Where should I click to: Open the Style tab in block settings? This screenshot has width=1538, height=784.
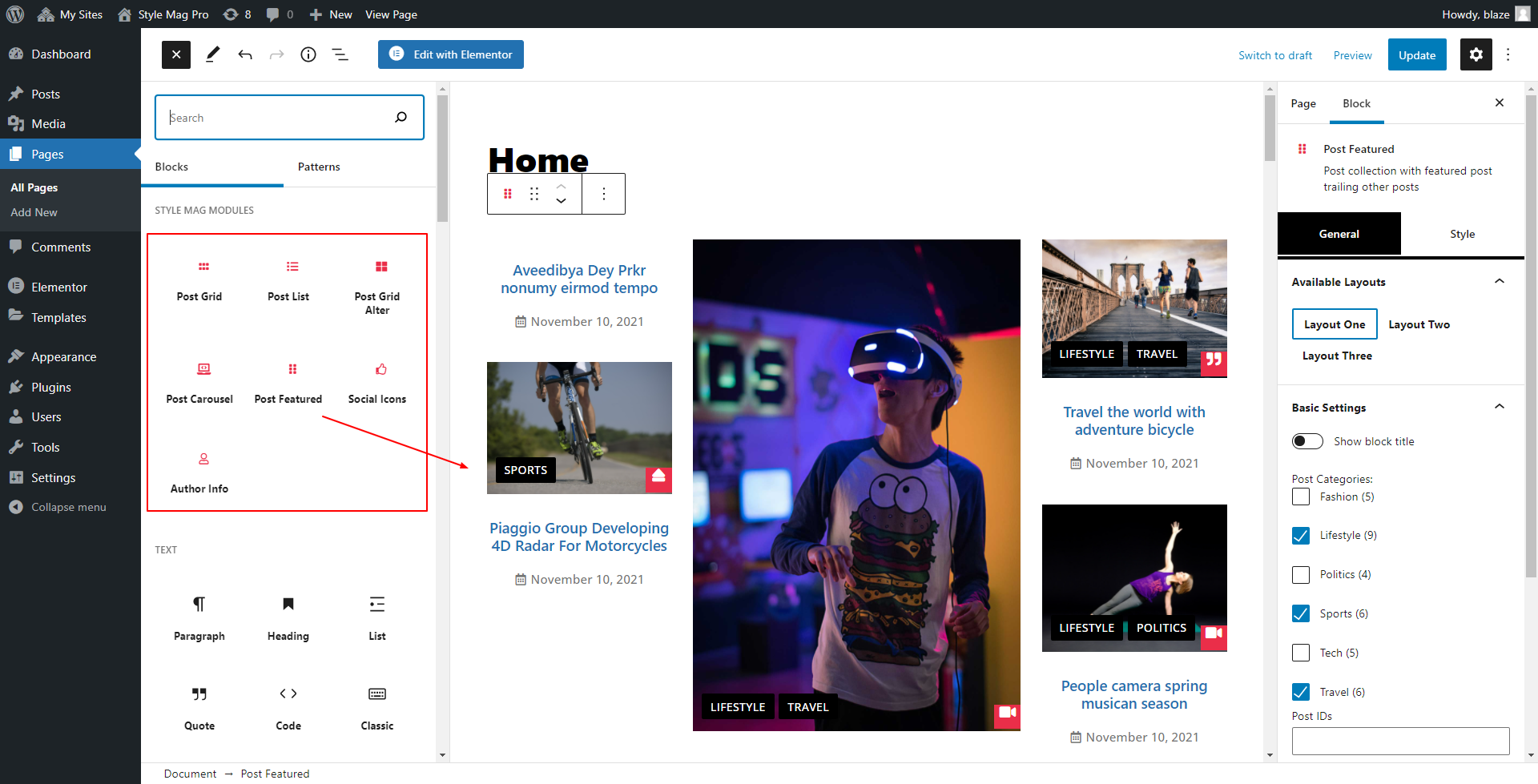(1462, 234)
